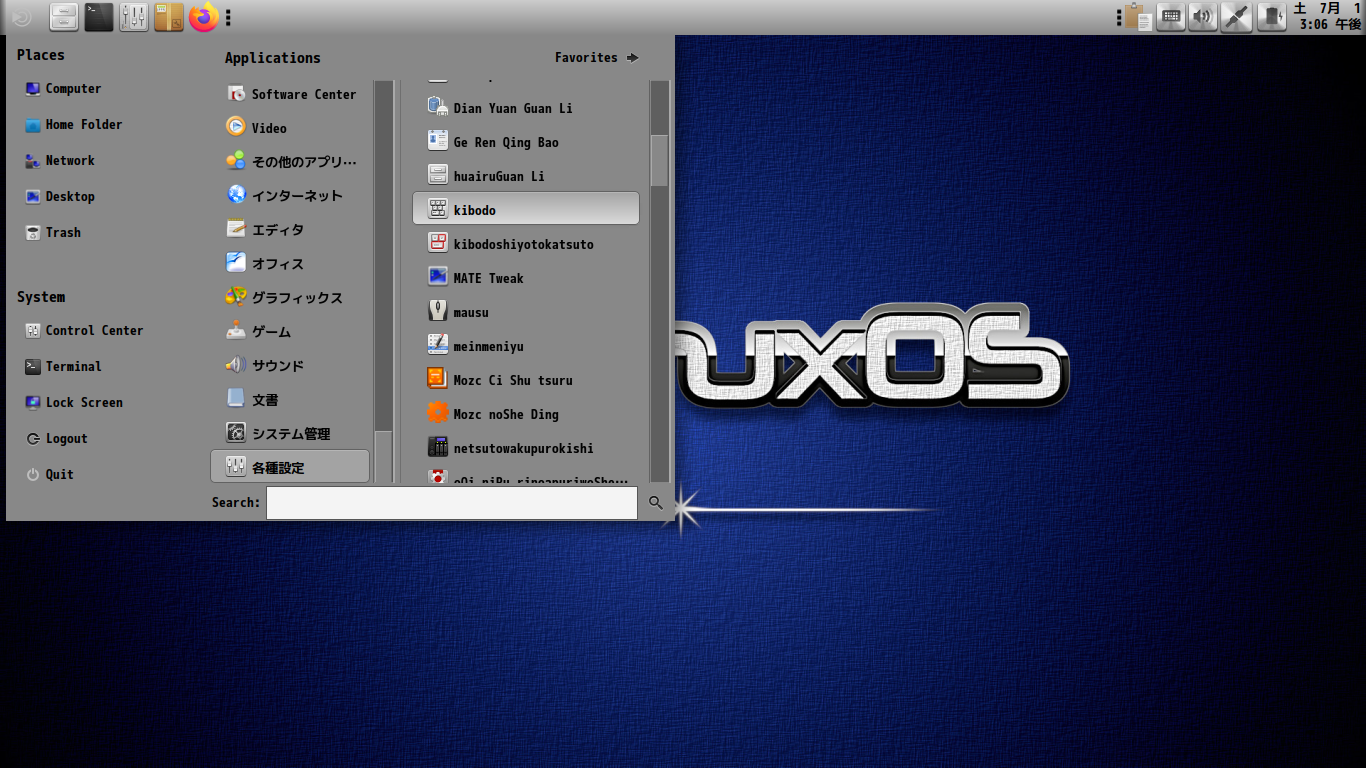Select the Video category
Viewport: 1366px width, 768px height.
click(x=290, y=128)
